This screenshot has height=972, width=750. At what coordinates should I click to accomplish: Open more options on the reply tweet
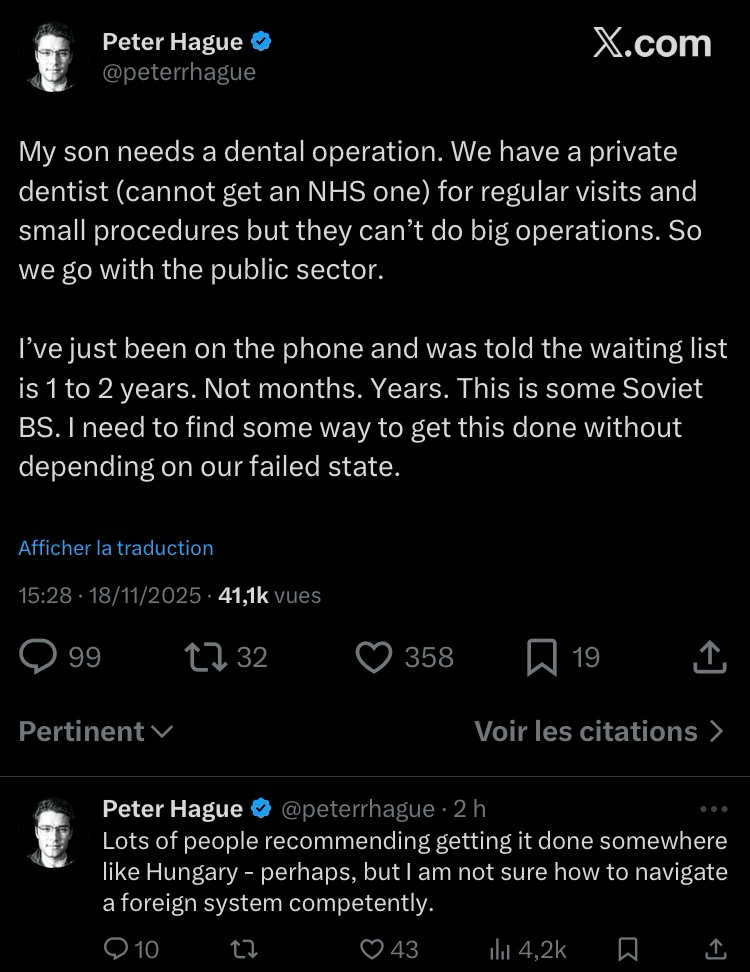click(714, 809)
